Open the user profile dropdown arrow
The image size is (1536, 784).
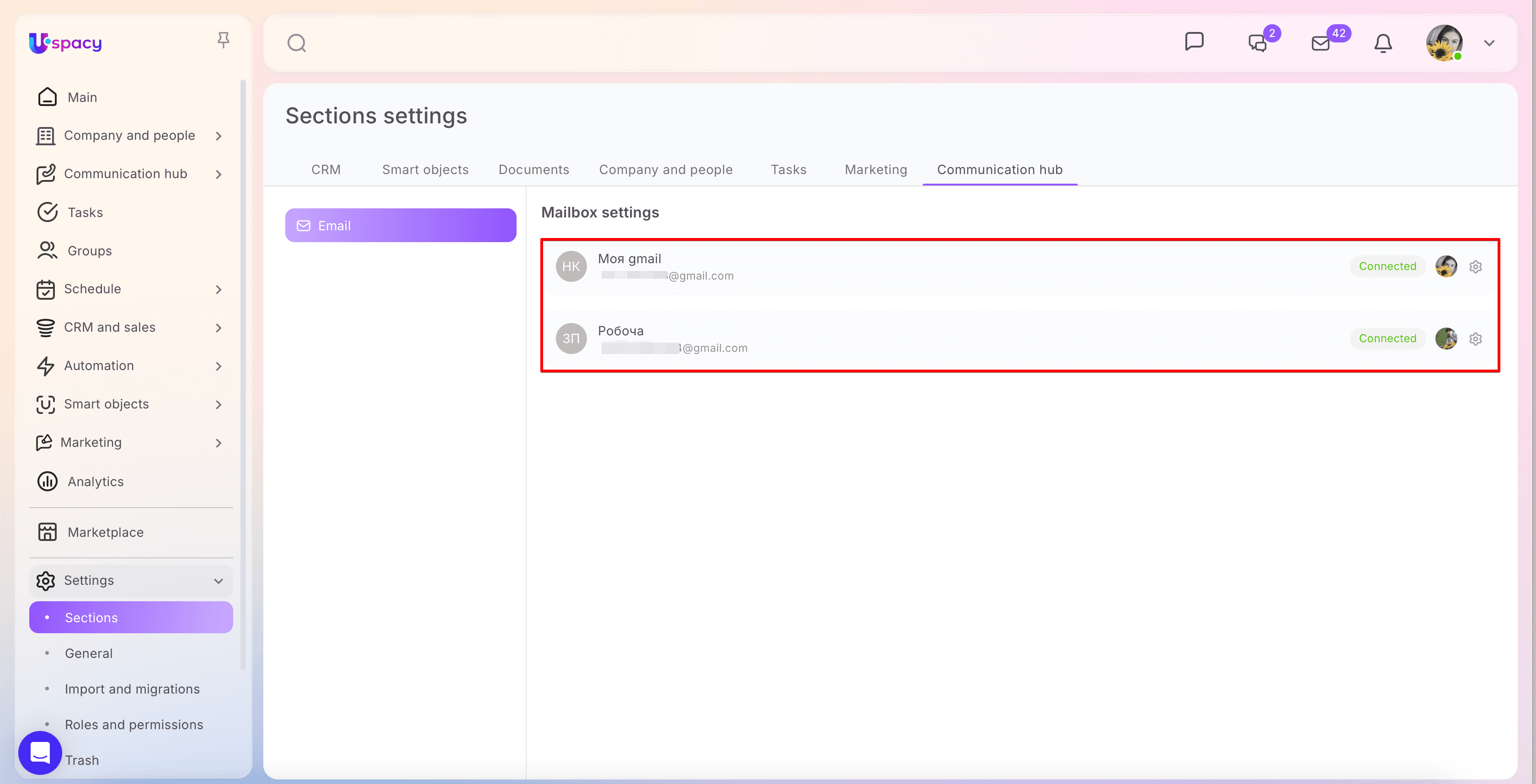[1489, 43]
